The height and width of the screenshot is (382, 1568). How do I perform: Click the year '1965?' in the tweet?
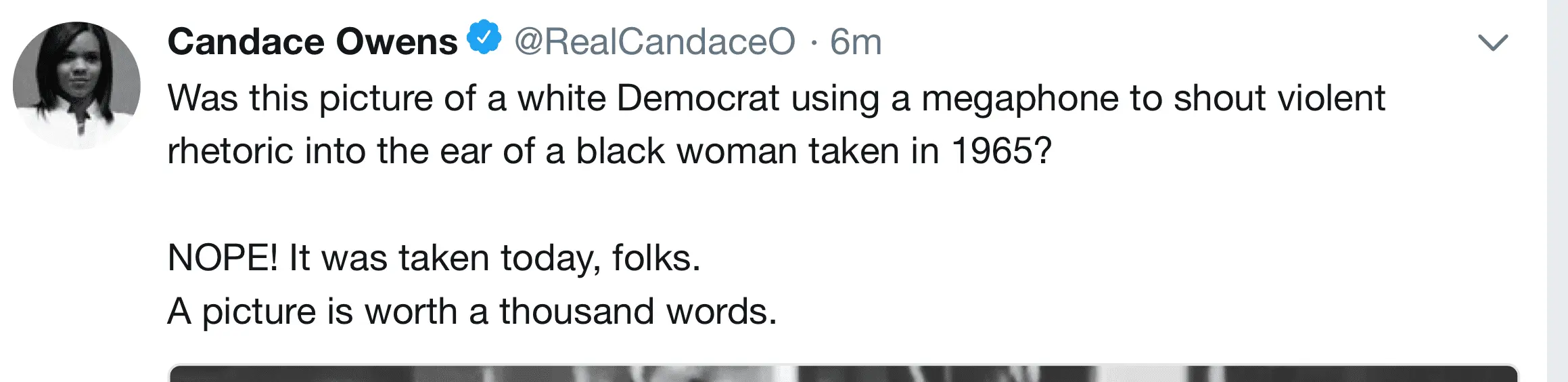[x=1002, y=151]
